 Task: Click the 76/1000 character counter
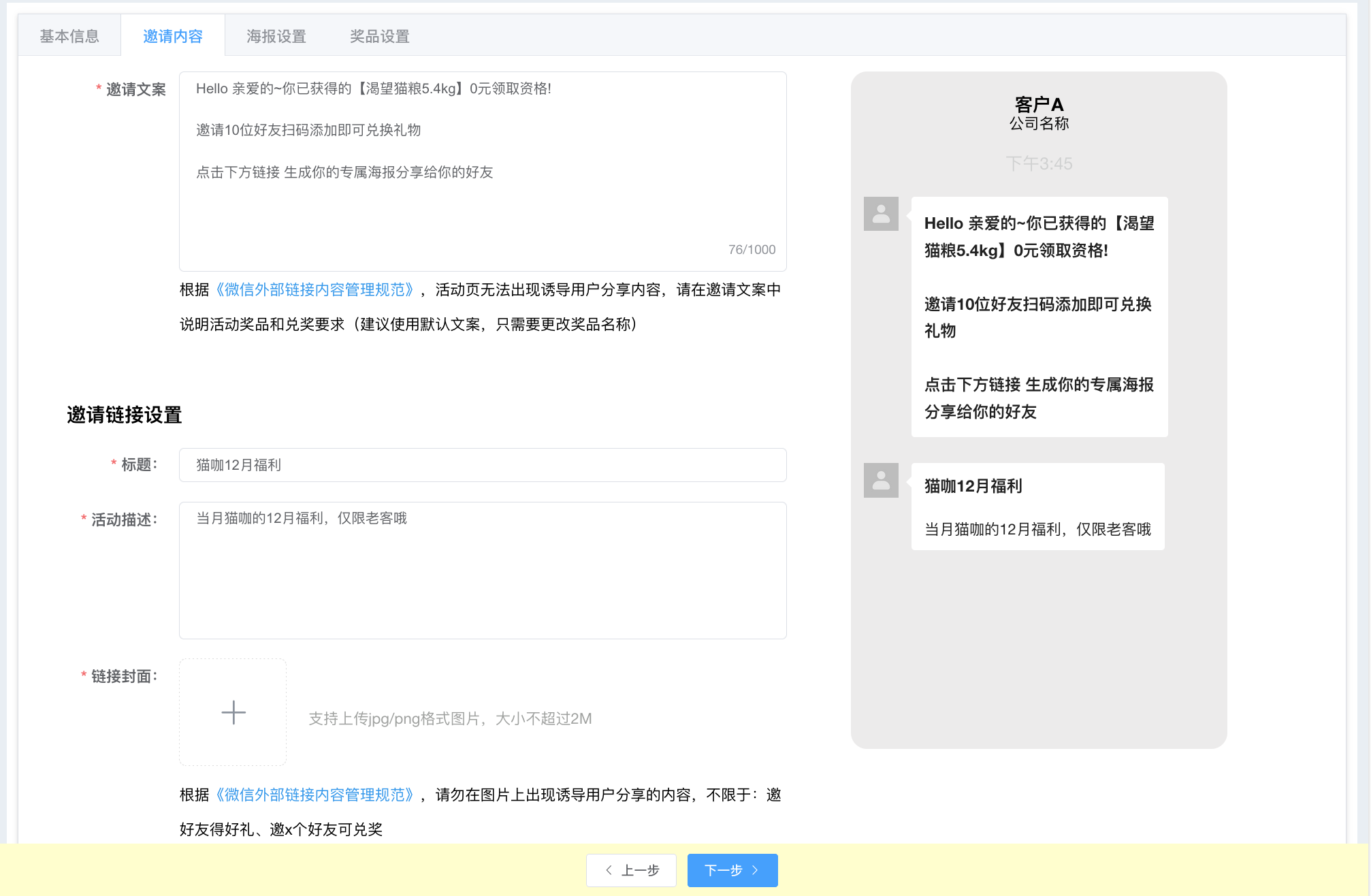pyautogui.click(x=752, y=250)
